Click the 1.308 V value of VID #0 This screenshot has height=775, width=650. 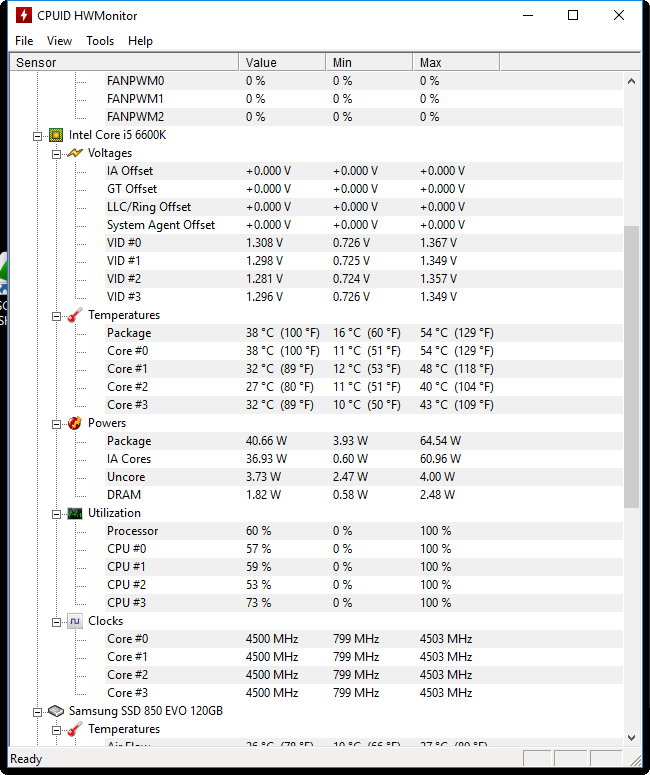click(264, 243)
